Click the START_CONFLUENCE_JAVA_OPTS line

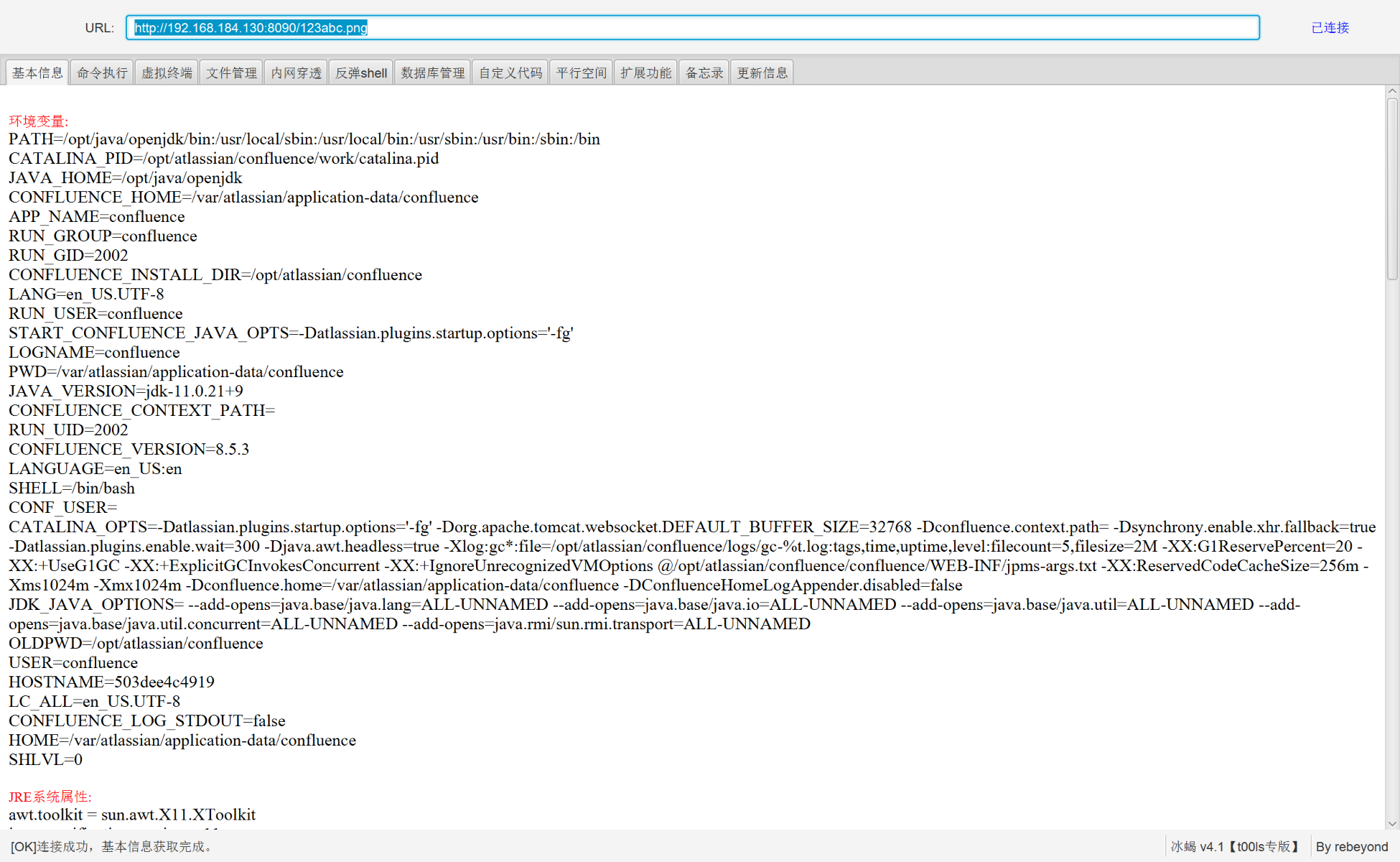pyautogui.click(x=291, y=333)
